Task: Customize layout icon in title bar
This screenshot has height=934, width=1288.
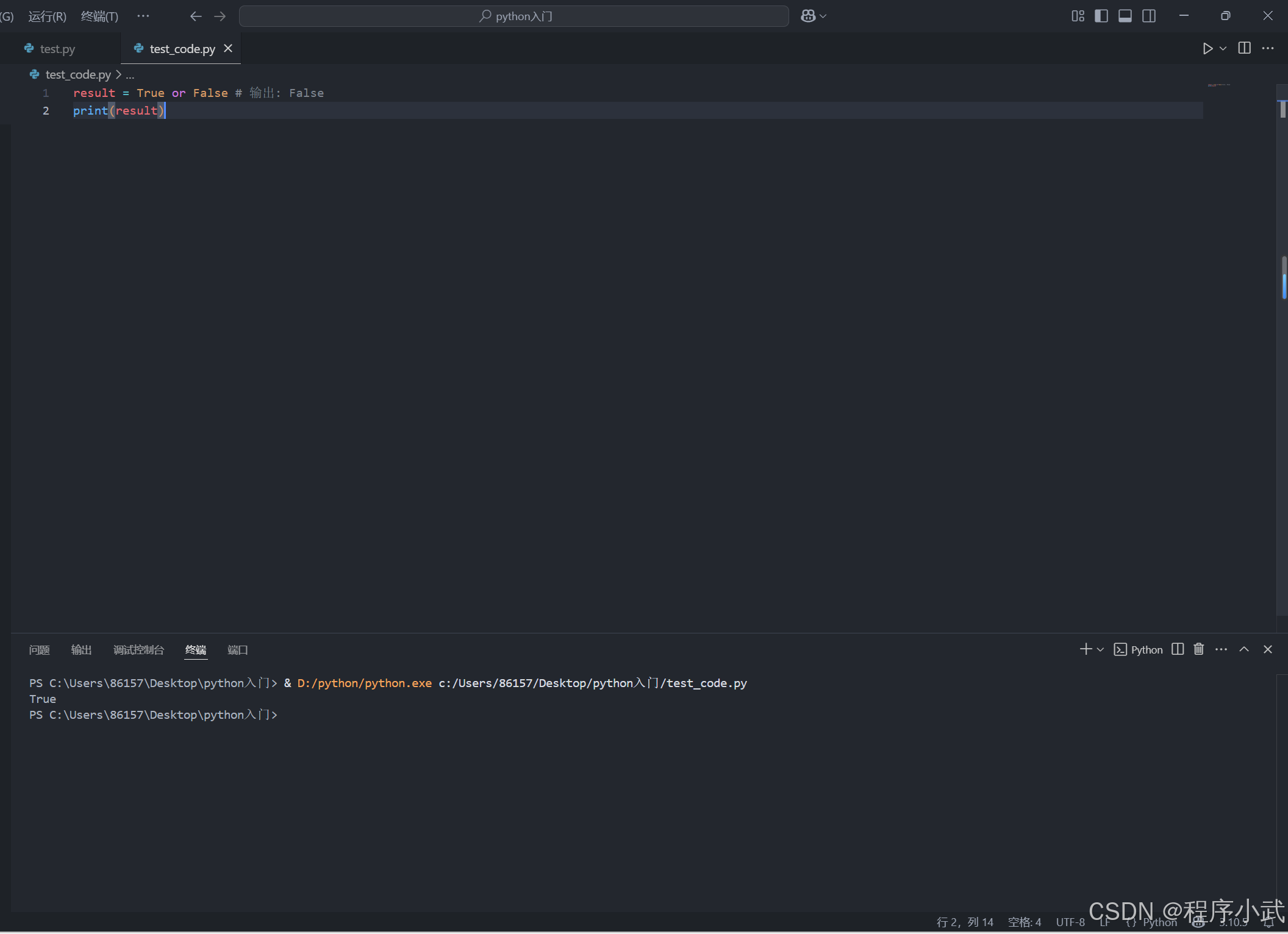Action: [1078, 16]
